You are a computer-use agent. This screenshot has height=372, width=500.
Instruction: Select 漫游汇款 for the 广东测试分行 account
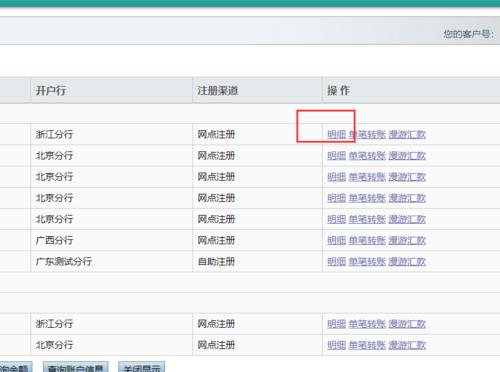click(x=407, y=262)
